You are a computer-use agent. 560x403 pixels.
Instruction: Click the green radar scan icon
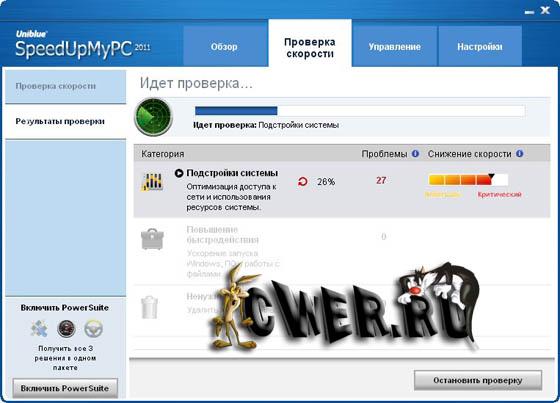pyautogui.click(x=154, y=116)
